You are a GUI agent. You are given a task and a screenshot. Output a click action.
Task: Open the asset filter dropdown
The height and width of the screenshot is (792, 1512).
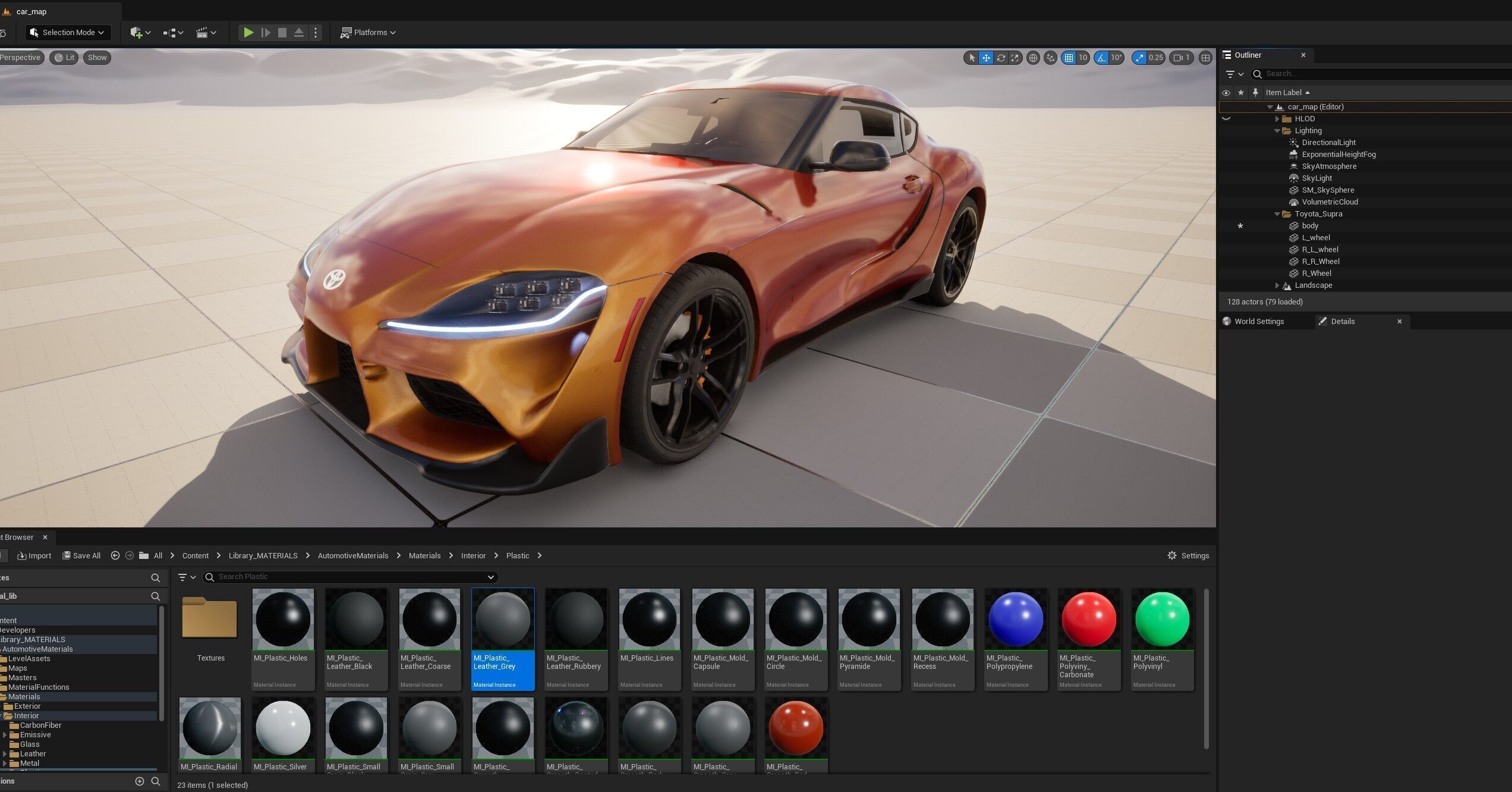pyautogui.click(x=187, y=577)
